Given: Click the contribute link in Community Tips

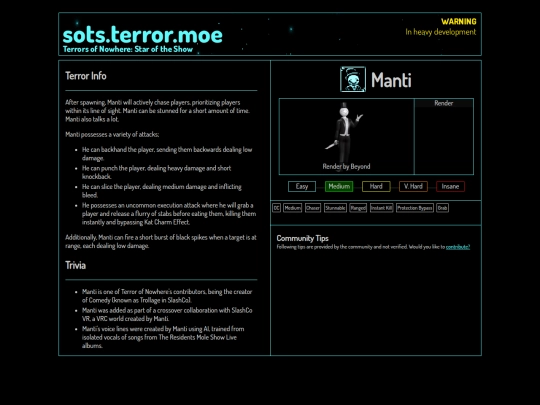Looking at the screenshot, I should [458, 247].
